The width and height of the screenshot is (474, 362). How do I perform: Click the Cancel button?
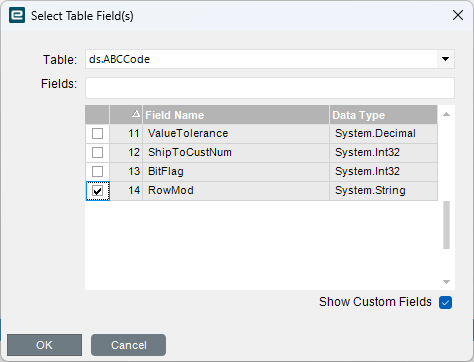[128, 345]
